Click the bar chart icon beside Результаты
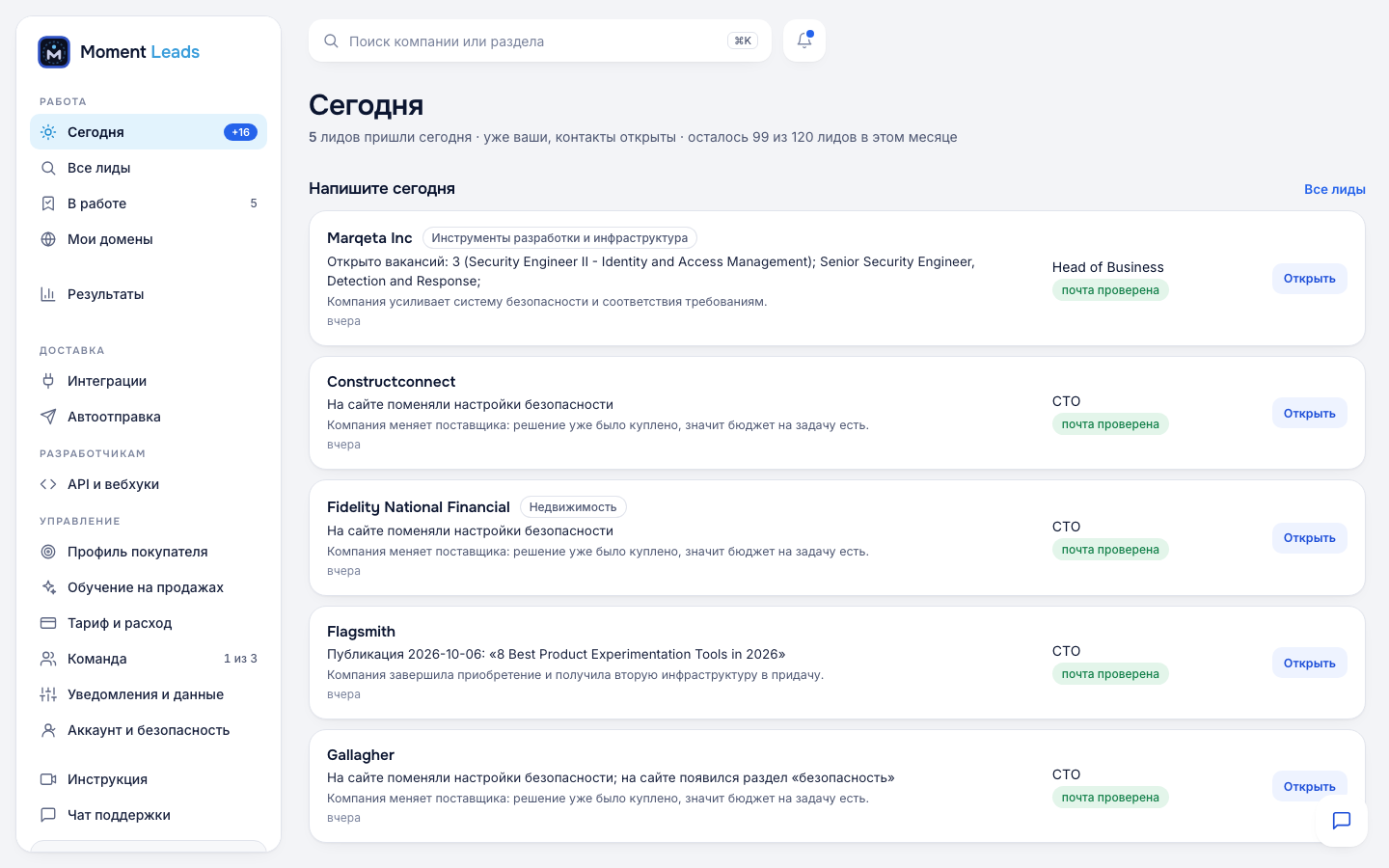Image resolution: width=1389 pixels, height=868 pixels. pos(48,294)
